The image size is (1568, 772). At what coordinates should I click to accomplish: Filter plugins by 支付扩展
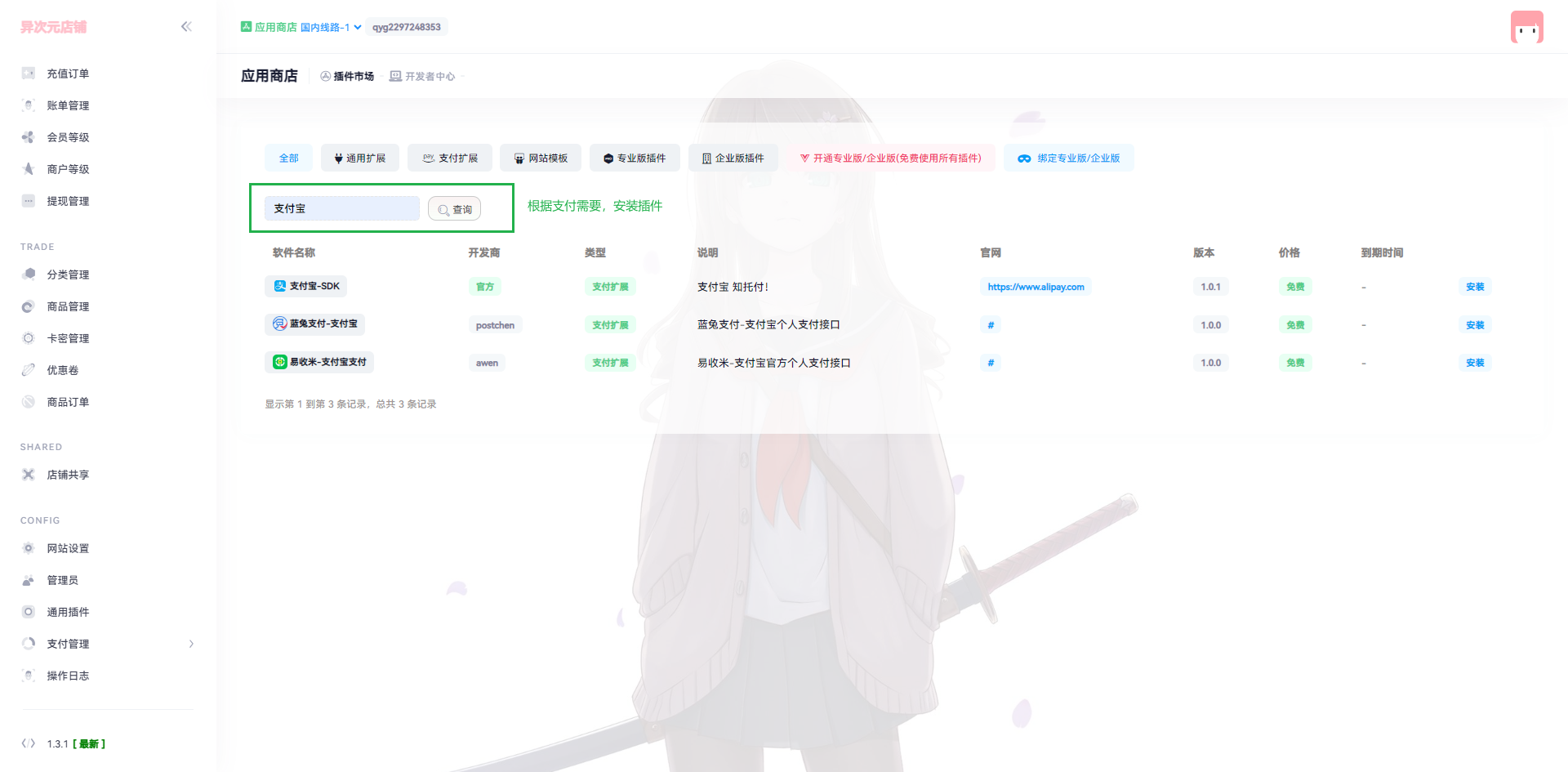point(450,158)
